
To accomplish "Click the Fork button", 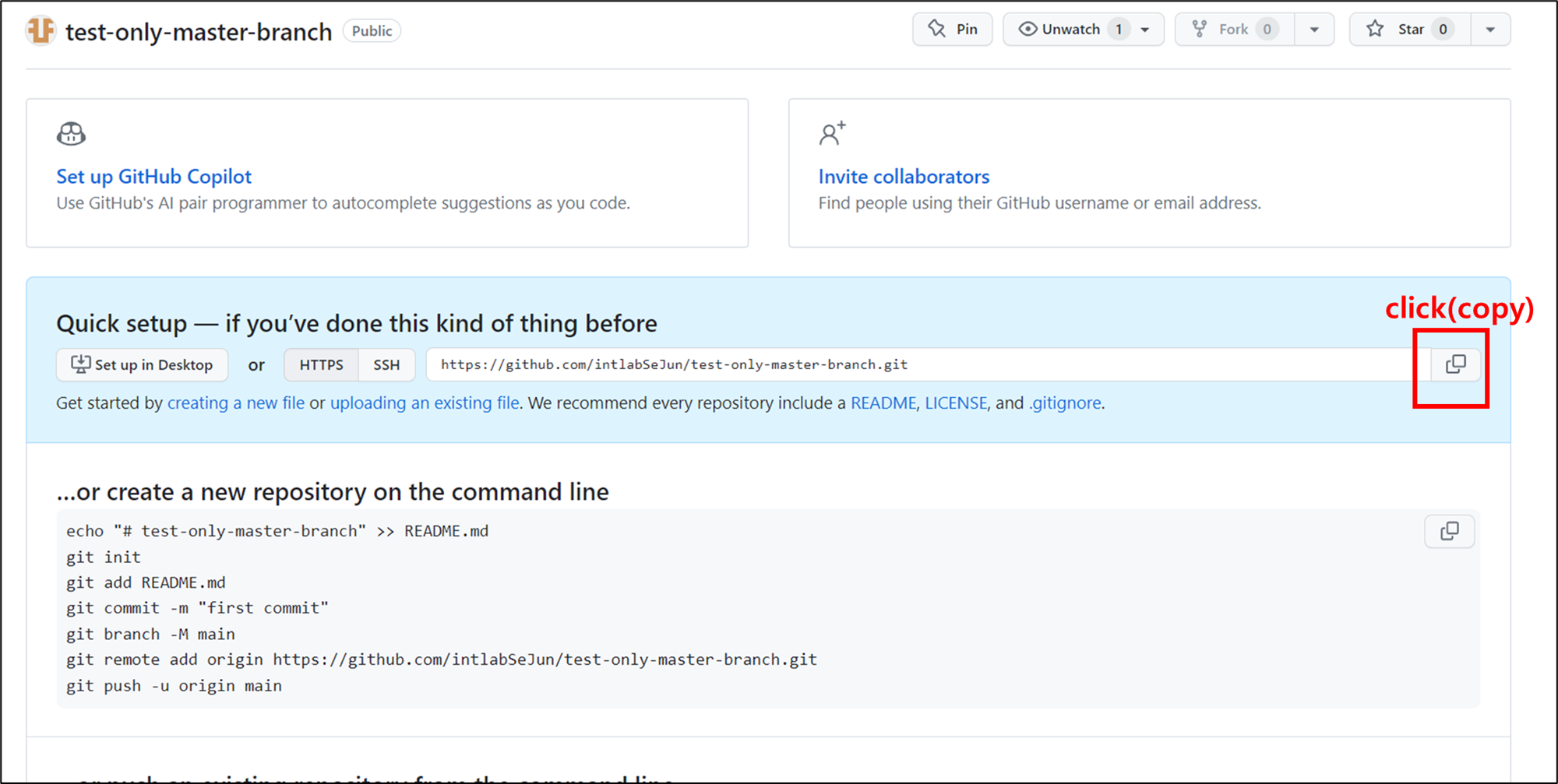I will [x=1235, y=30].
